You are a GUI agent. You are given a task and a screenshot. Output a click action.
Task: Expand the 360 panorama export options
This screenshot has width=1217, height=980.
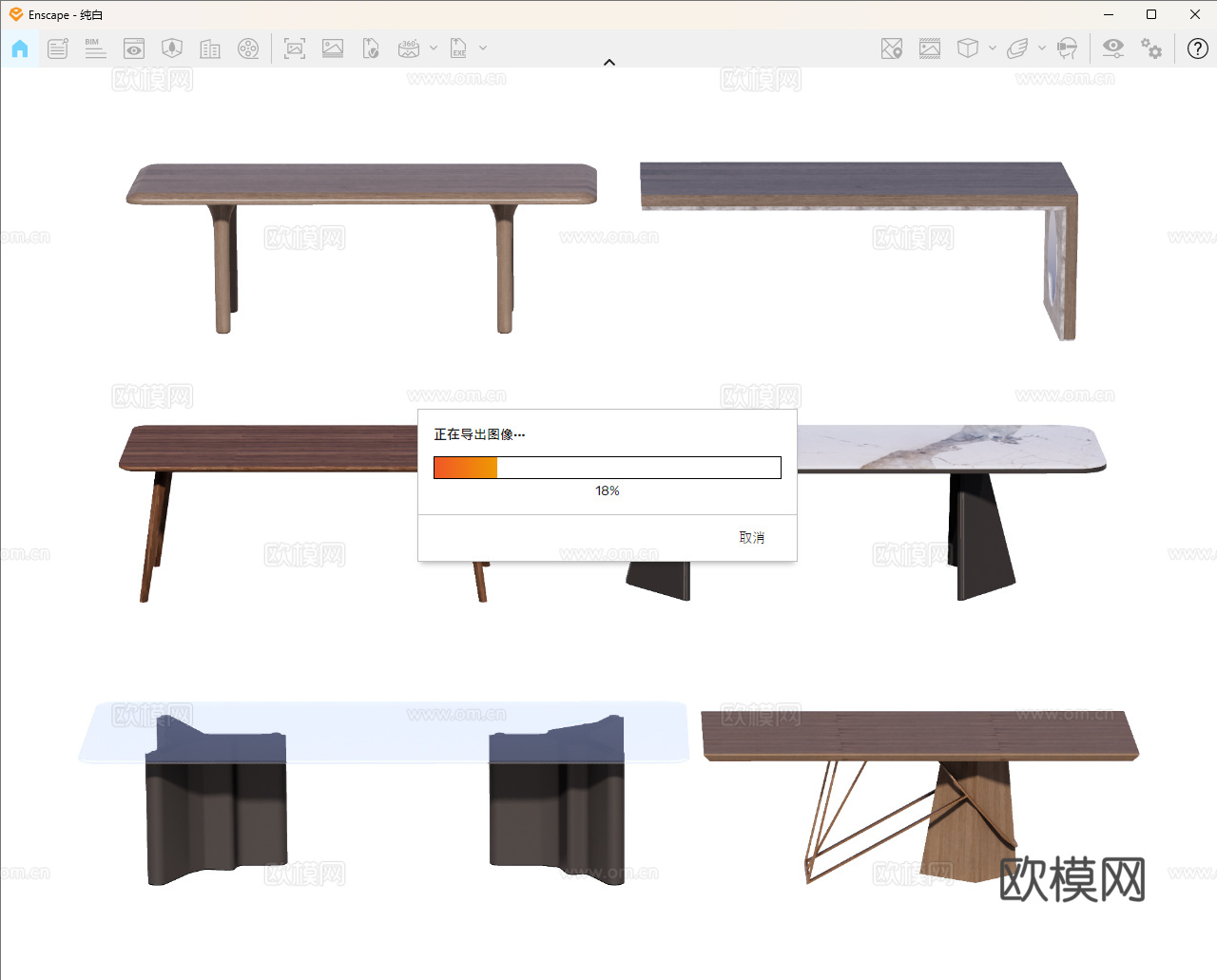434,48
